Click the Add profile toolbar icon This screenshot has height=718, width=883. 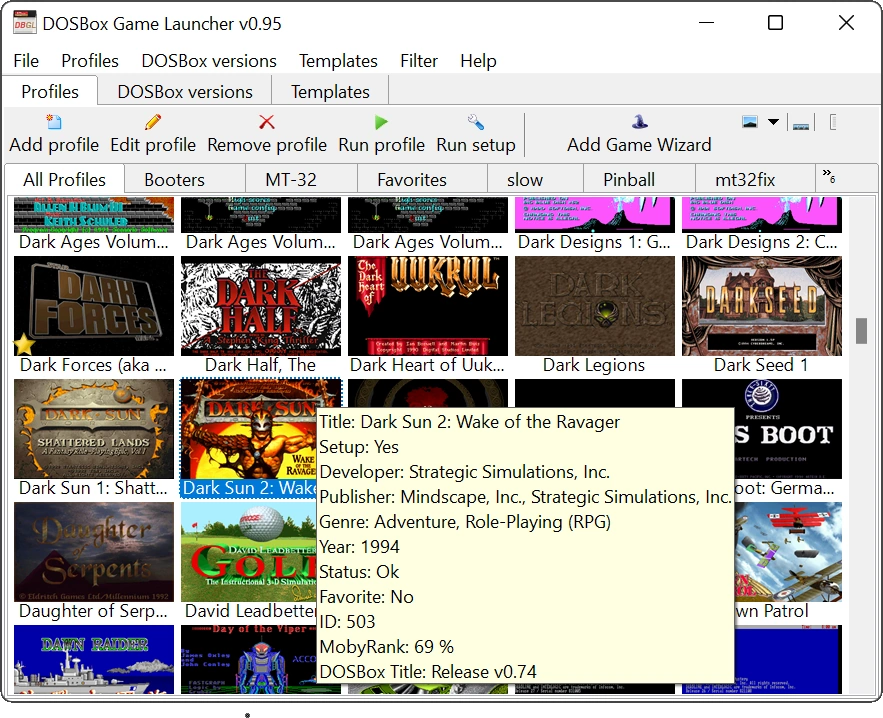tap(54, 123)
